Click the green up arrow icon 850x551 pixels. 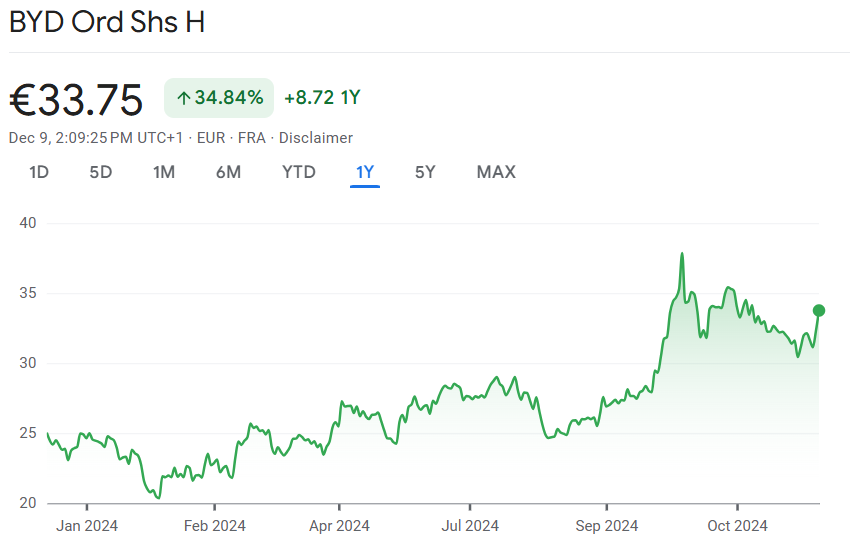tap(183, 98)
